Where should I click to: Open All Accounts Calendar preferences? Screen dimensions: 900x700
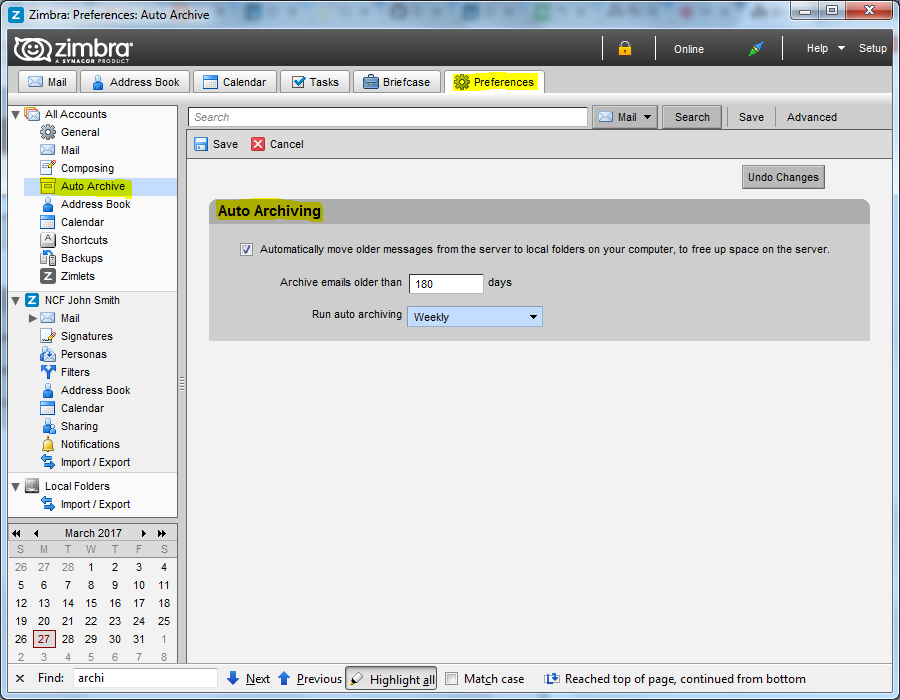click(82, 222)
